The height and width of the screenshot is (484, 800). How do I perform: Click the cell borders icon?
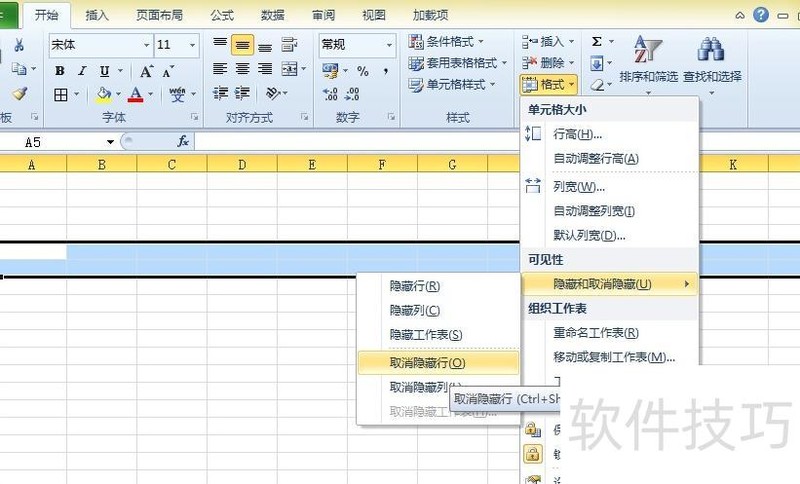tap(61, 94)
